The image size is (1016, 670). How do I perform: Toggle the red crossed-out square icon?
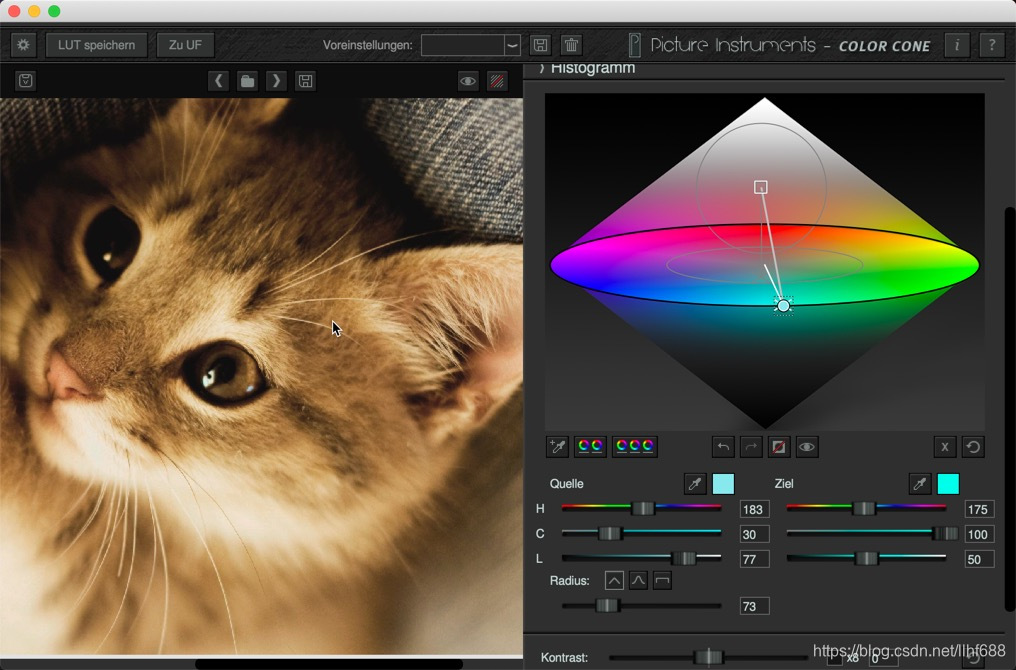(x=779, y=446)
